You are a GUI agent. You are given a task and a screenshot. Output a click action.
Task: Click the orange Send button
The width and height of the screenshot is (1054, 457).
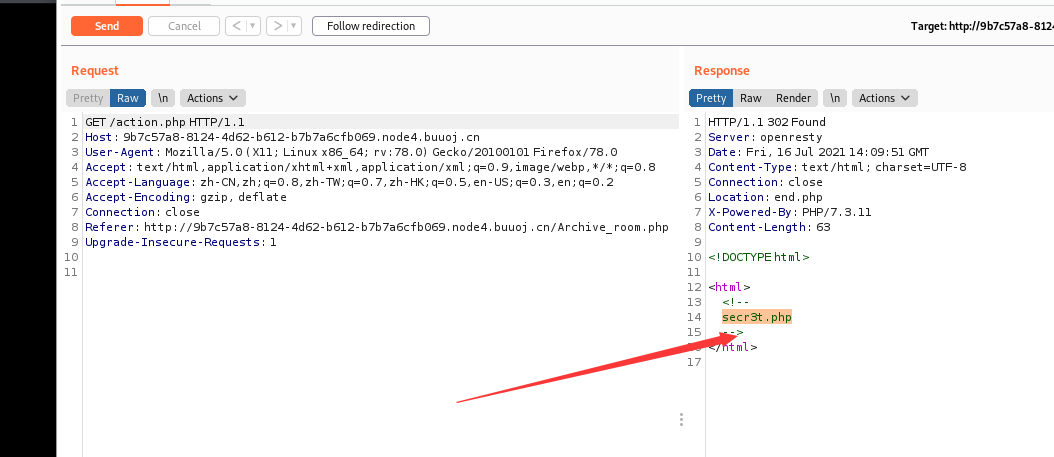[x=107, y=26]
